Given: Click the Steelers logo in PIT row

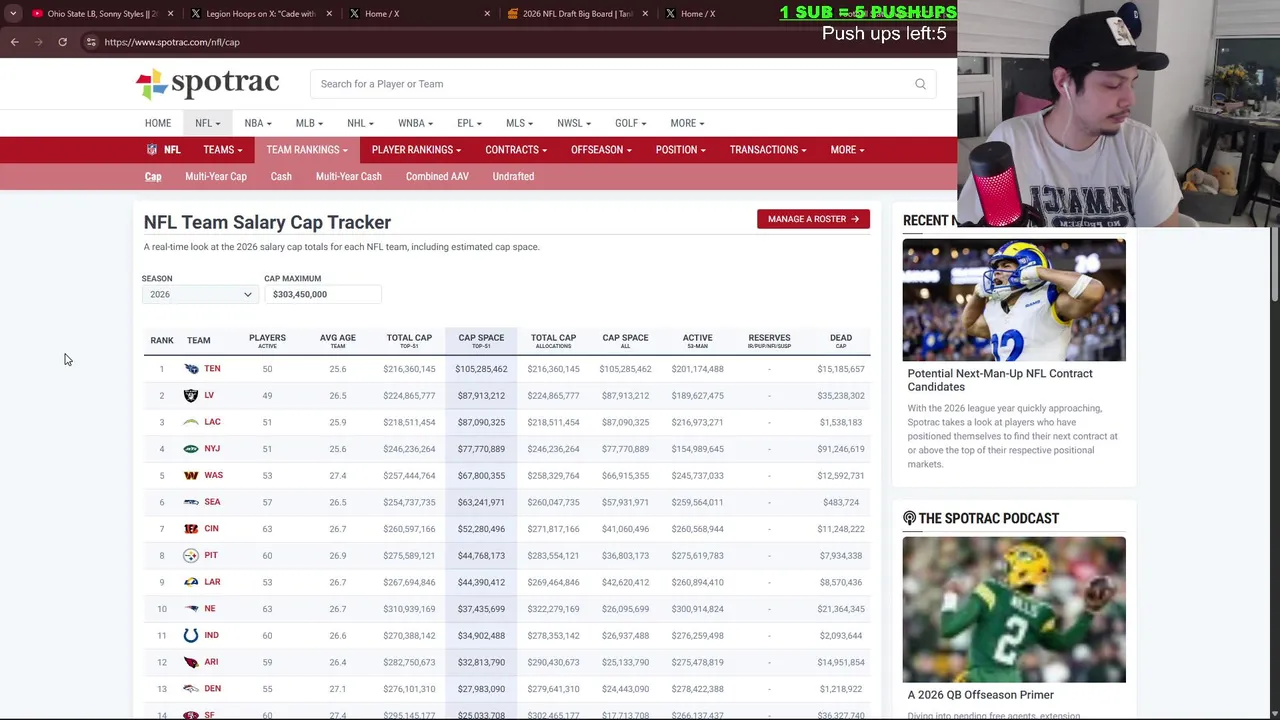Looking at the screenshot, I should (191, 555).
